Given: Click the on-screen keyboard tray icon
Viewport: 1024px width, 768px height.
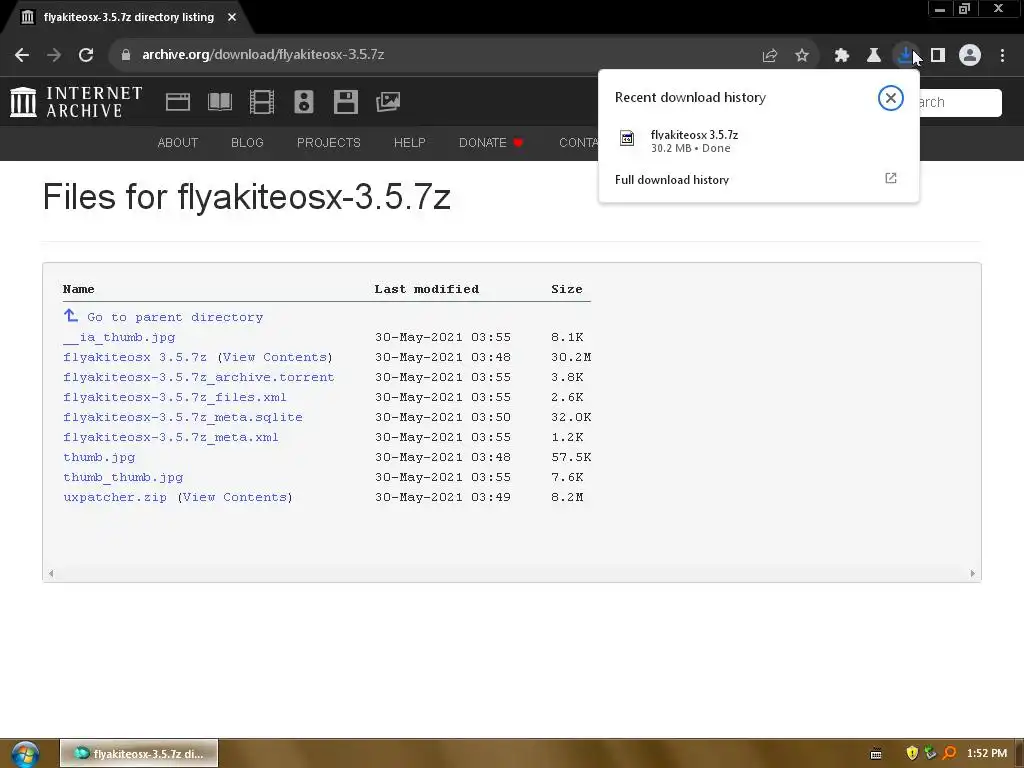Looking at the screenshot, I should (x=876, y=754).
